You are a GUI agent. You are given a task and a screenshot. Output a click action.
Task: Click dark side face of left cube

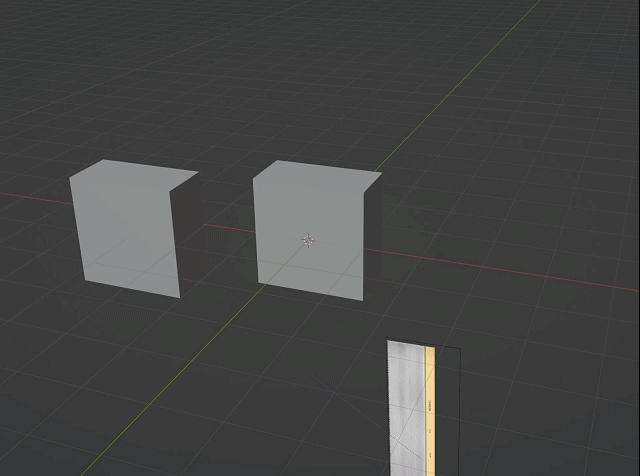point(187,235)
